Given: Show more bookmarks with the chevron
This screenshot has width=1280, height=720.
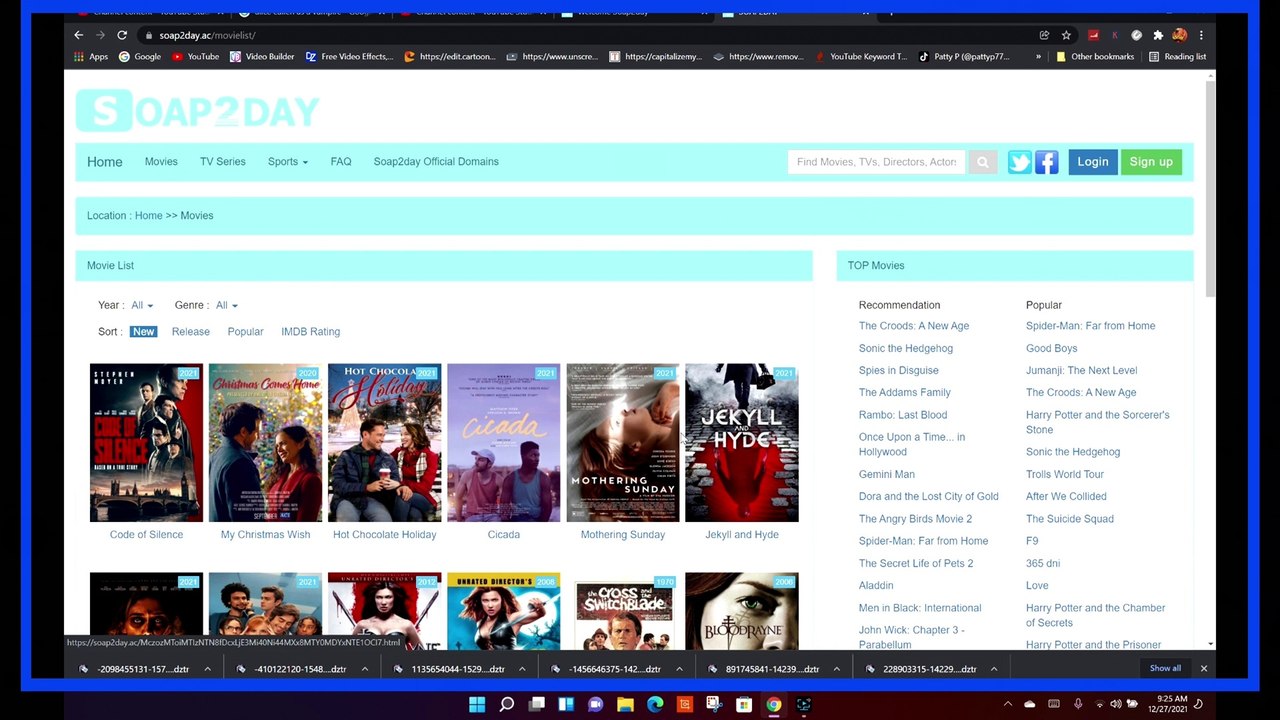Looking at the screenshot, I should 1038,57.
